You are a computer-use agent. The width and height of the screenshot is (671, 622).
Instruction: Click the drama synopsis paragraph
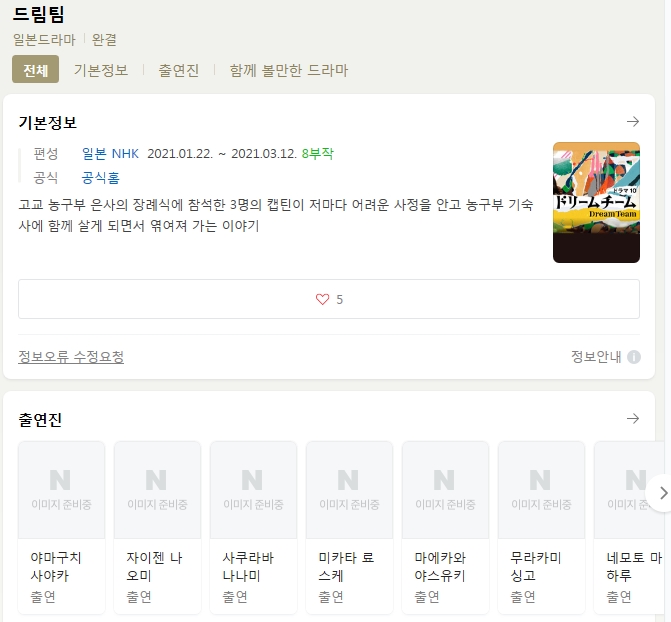tap(276, 215)
